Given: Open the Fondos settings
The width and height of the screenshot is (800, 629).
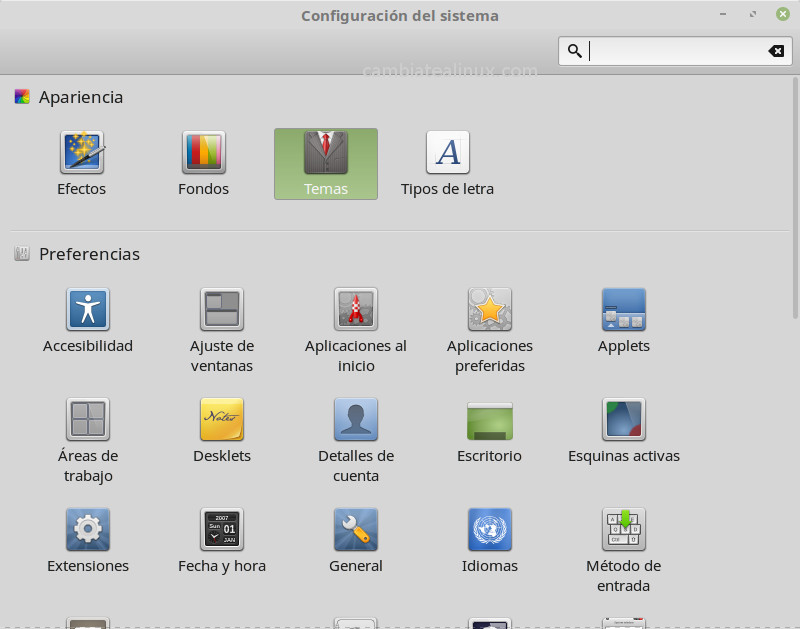Looking at the screenshot, I should (203, 162).
